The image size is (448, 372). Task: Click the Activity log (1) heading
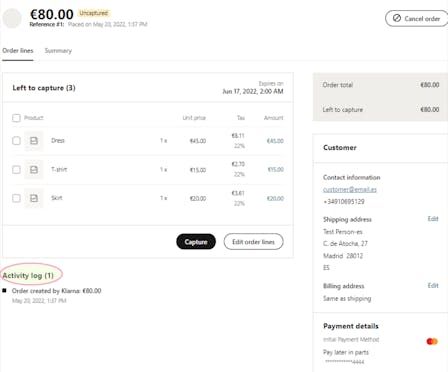28,276
